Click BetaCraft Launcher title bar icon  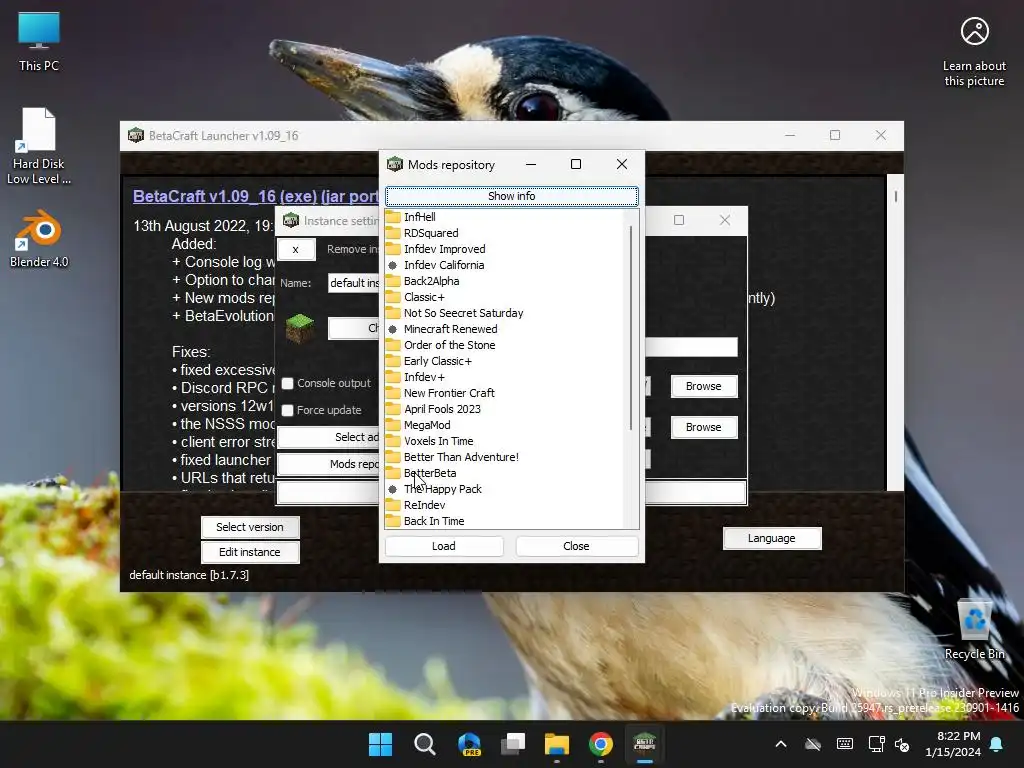pyautogui.click(x=136, y=135)
